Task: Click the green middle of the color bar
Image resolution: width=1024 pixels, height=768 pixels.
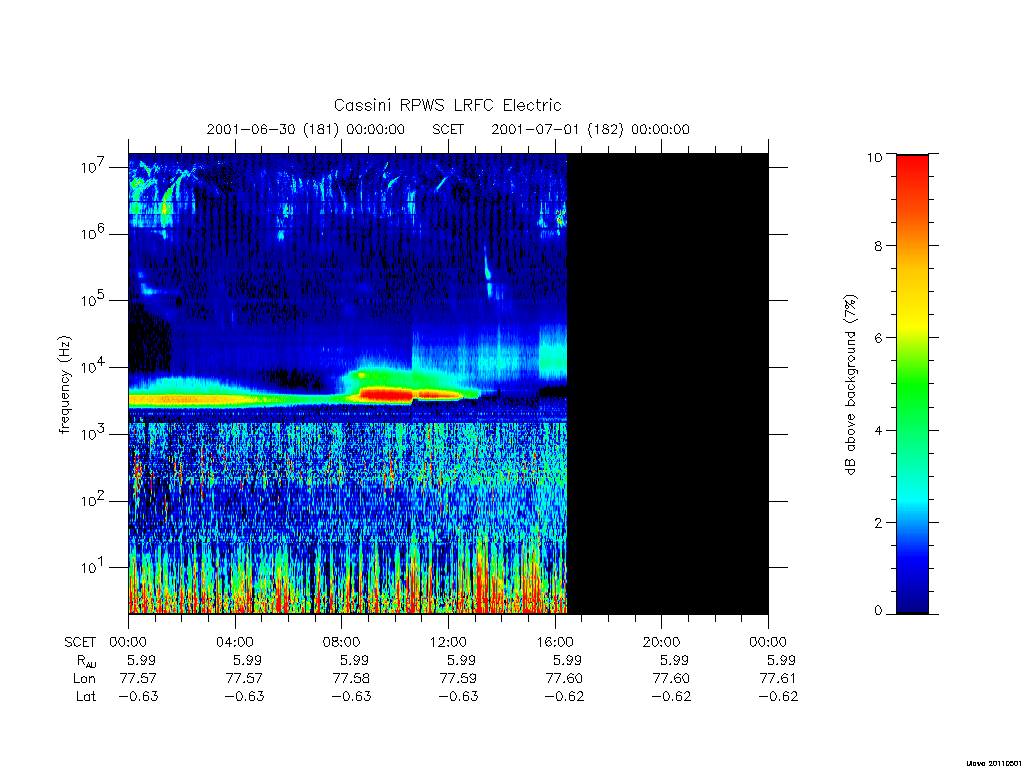Action: (x=912, y=385)
